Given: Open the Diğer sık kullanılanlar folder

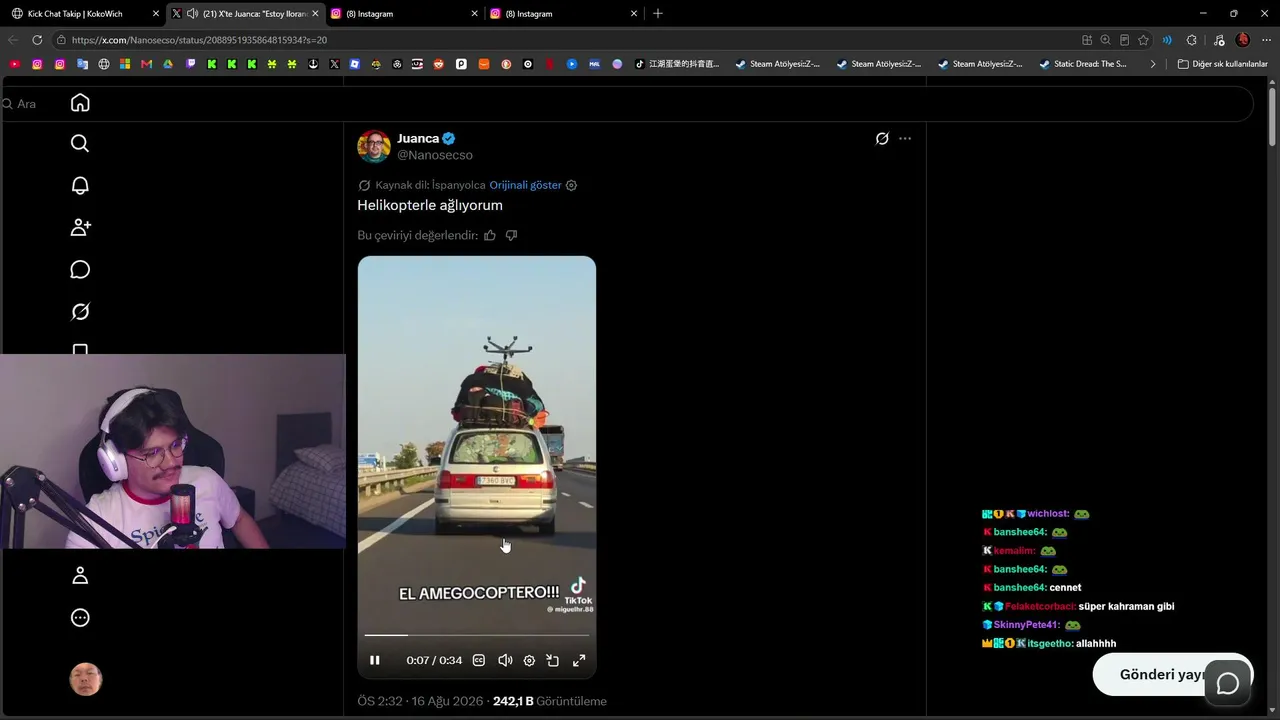Looking at the screenshot, I should (1222, 64).
